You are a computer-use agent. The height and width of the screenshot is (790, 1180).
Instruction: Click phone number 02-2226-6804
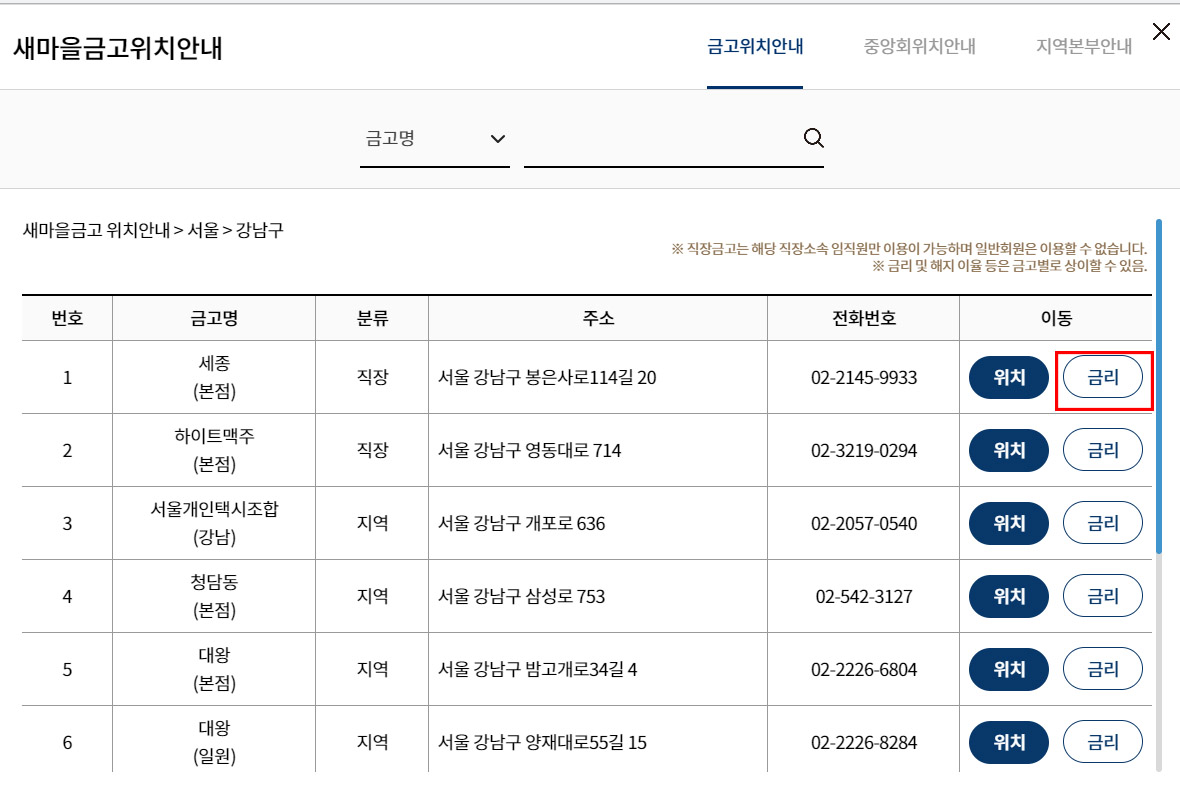(864, 670)
